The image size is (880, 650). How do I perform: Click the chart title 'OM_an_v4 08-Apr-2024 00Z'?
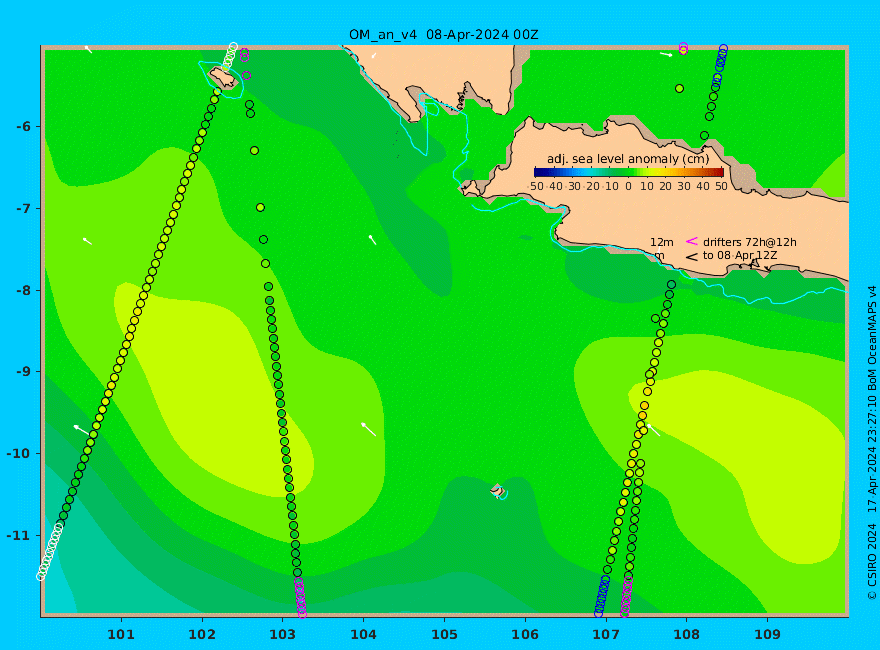[443, 35]
